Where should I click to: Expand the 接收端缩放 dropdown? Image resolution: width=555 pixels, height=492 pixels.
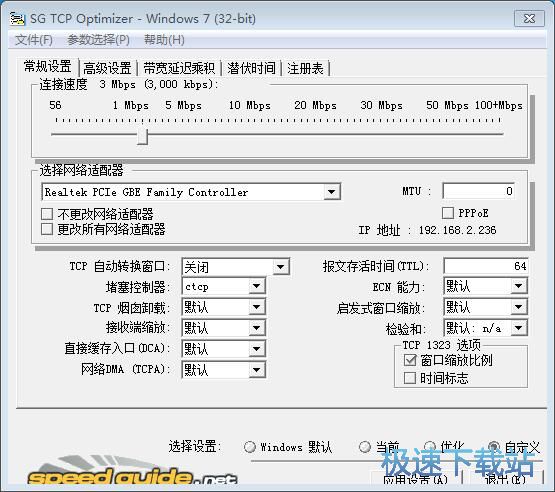pos(257,328)
